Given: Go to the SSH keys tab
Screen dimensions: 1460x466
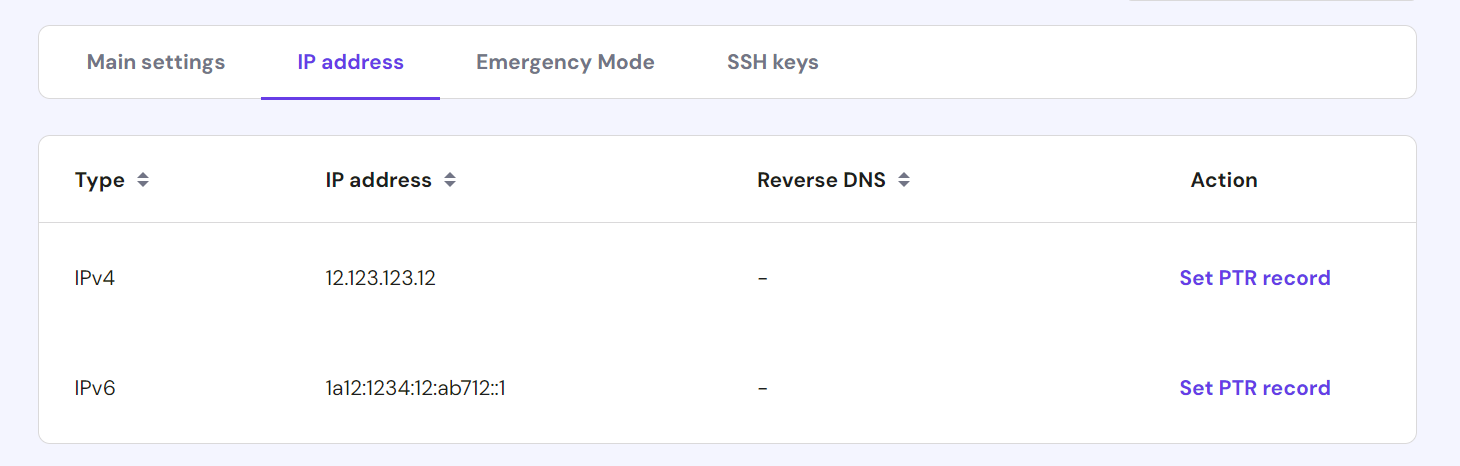Looking at the screenshot, I should tap(772, 62).
